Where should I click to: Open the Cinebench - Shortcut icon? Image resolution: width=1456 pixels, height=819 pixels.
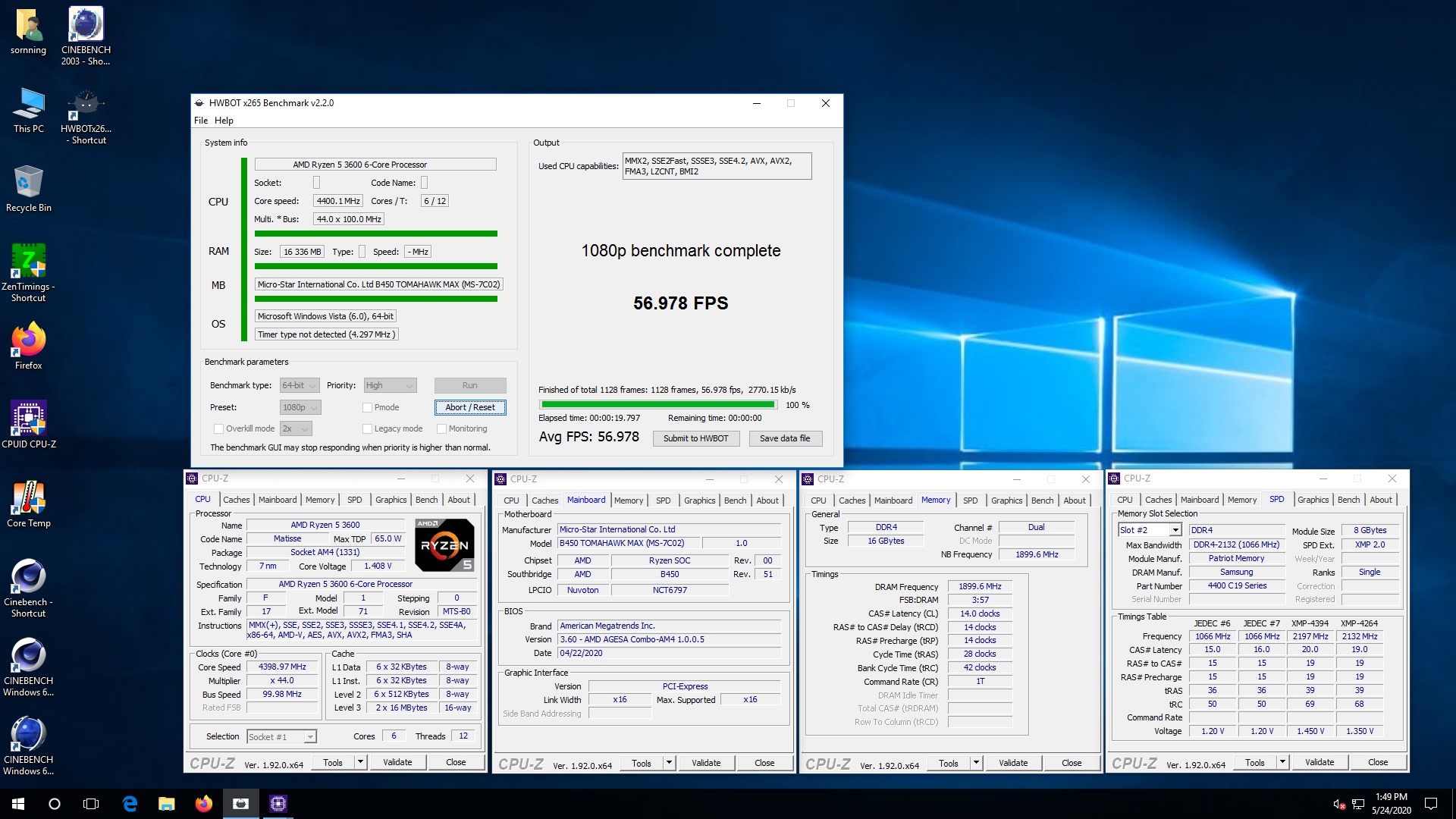pyautogui.click(x=29, y=588)
